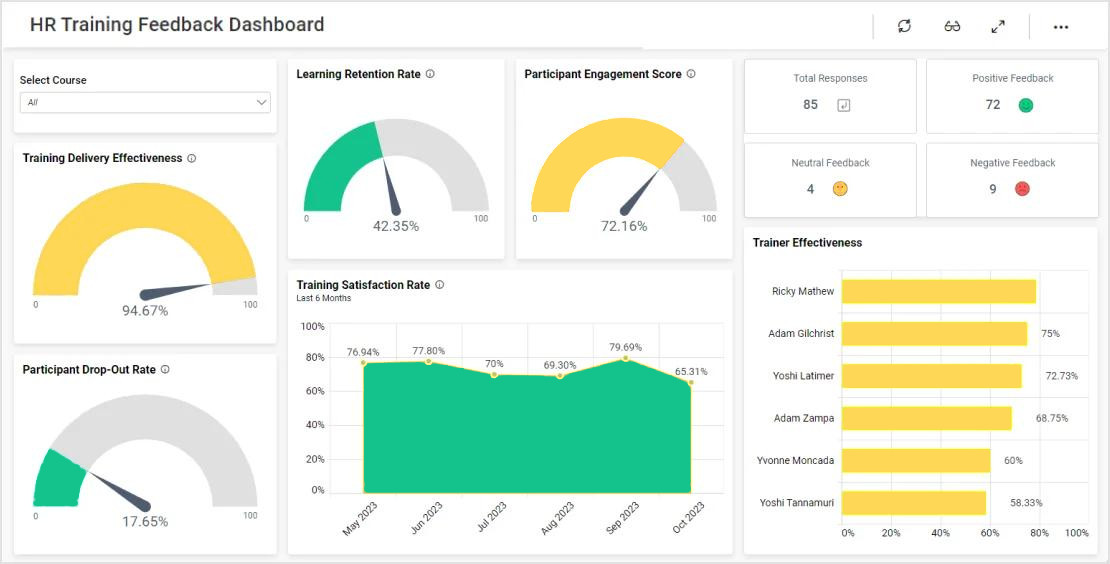Viewport: 1110px width, 564px height.
Task: Click the May 2023 data point 76.94%
Action: 364,363
